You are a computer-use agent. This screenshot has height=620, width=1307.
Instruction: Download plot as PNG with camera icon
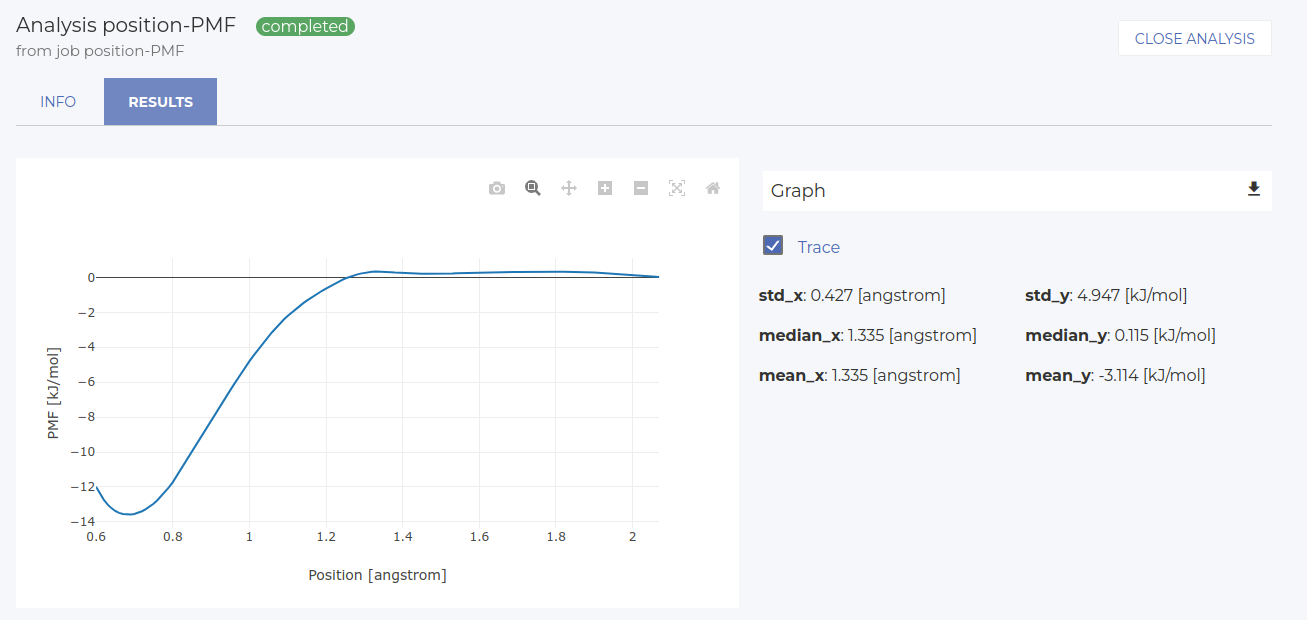(x=497, y=188)
